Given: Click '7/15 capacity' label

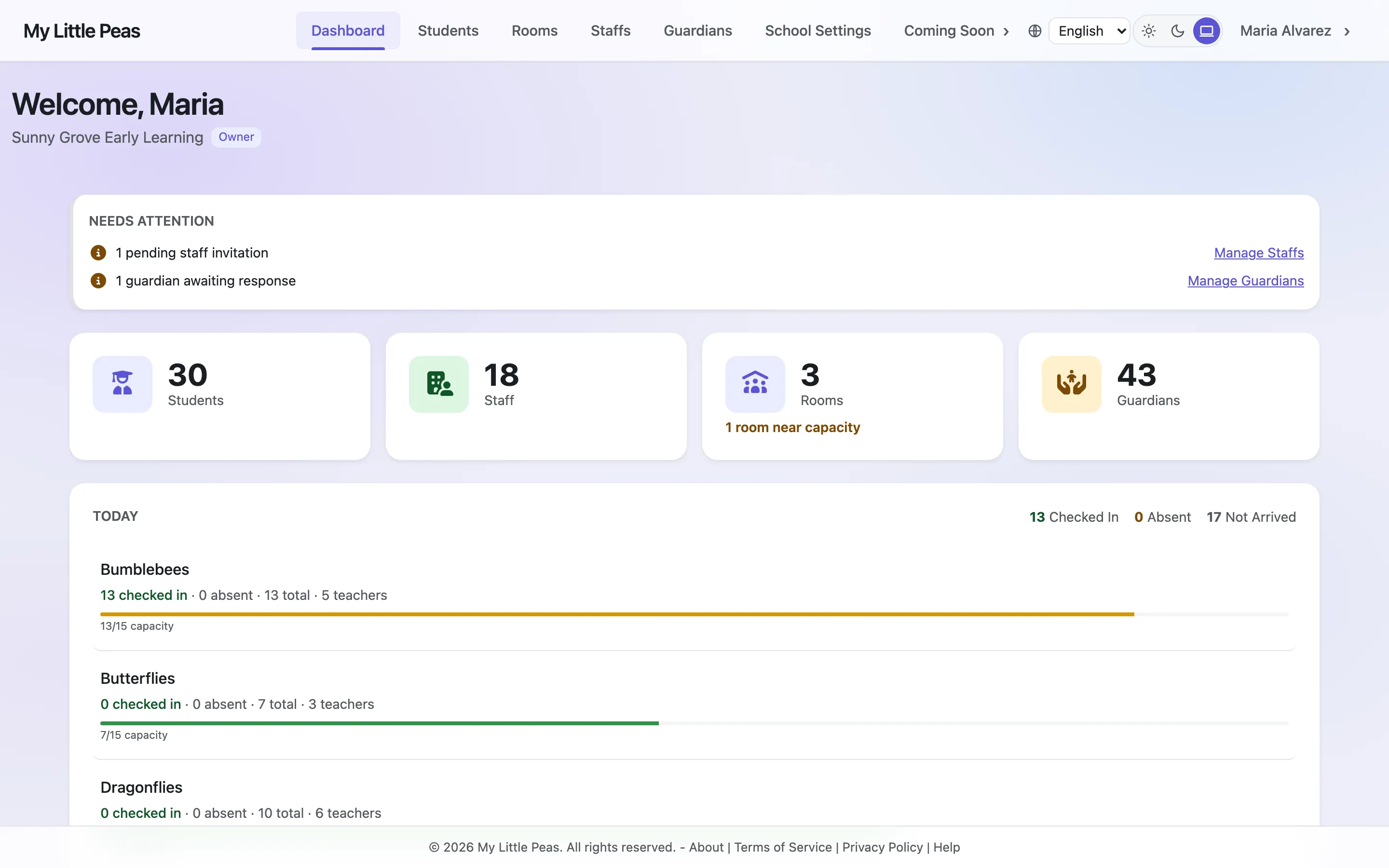Looking at the screenshot, I should 134,735.
